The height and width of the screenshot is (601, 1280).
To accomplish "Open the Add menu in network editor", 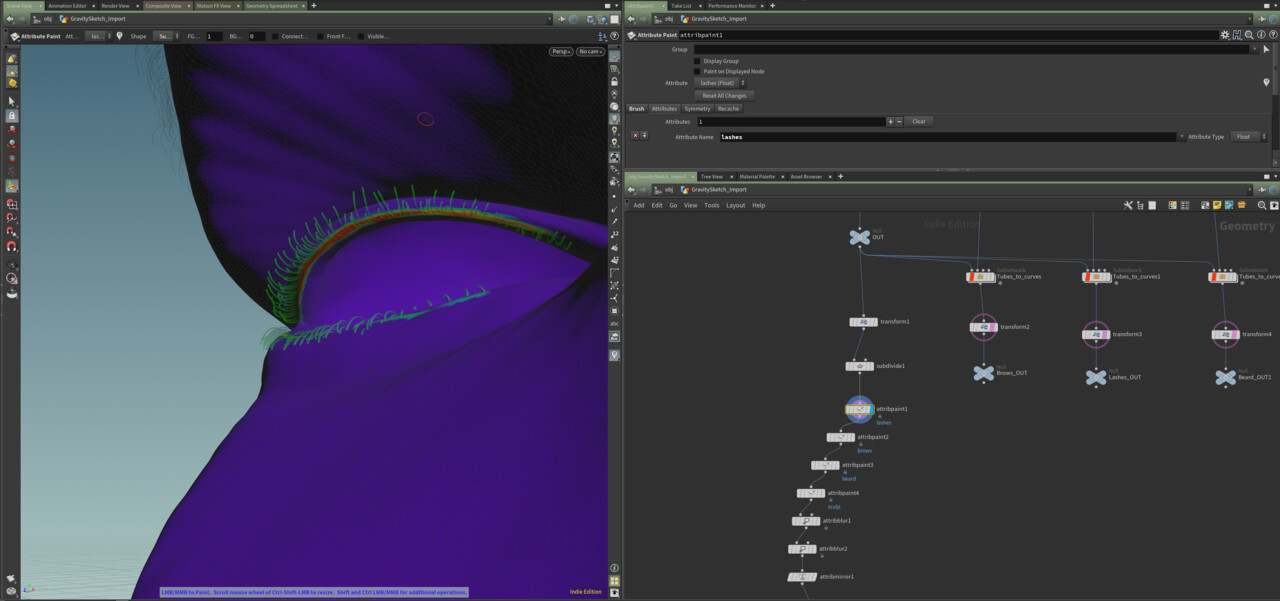I will click(x=638, y=205).
